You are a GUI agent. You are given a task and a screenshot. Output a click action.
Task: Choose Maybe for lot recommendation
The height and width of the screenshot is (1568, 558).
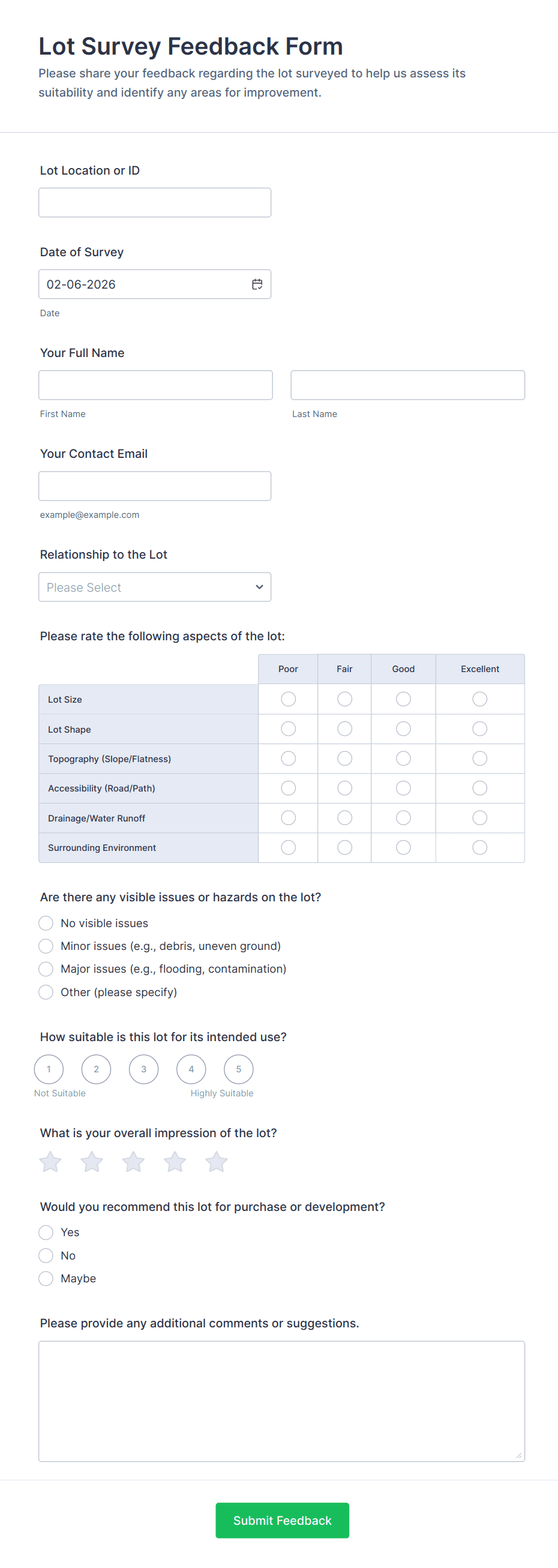click(46, 1278)
